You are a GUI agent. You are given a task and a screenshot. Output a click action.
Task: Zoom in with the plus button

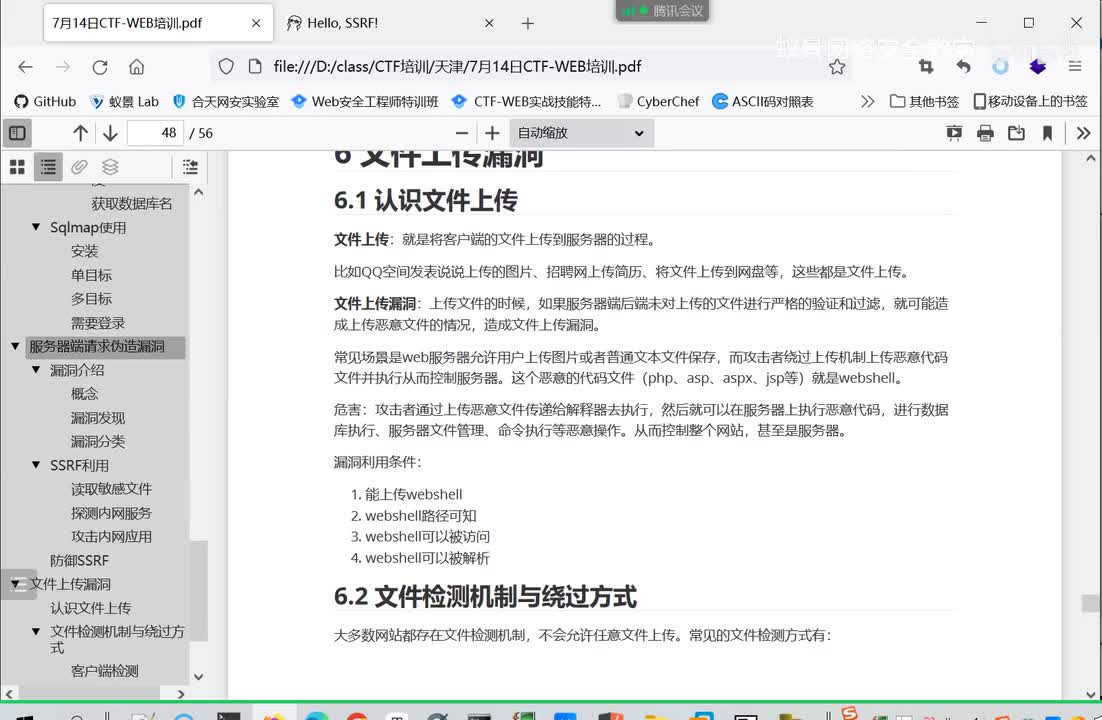tap(493, 133)
